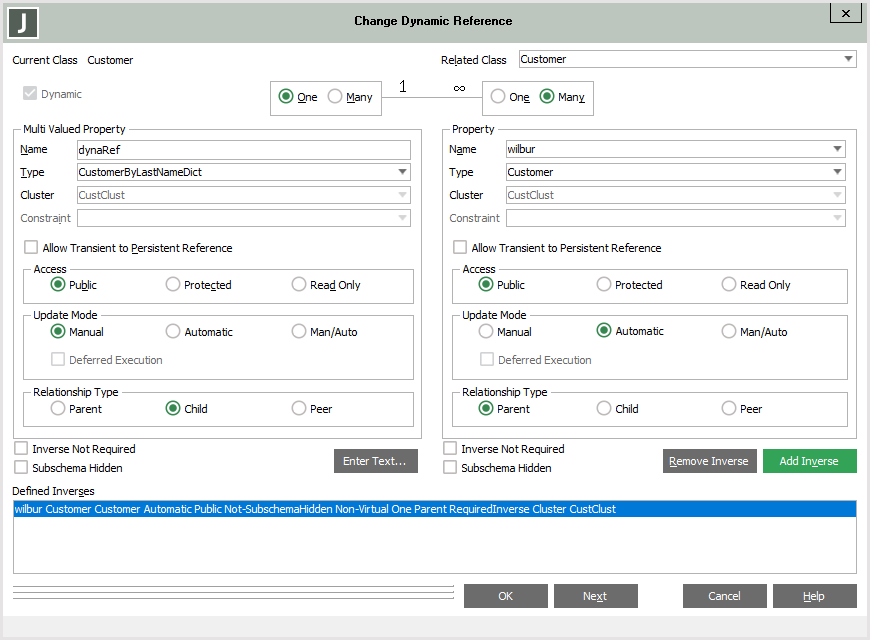This screenshot has height=640, width=870.
Task: Open the Property Name dropdown showing wilbur
Action: point(837,150)
